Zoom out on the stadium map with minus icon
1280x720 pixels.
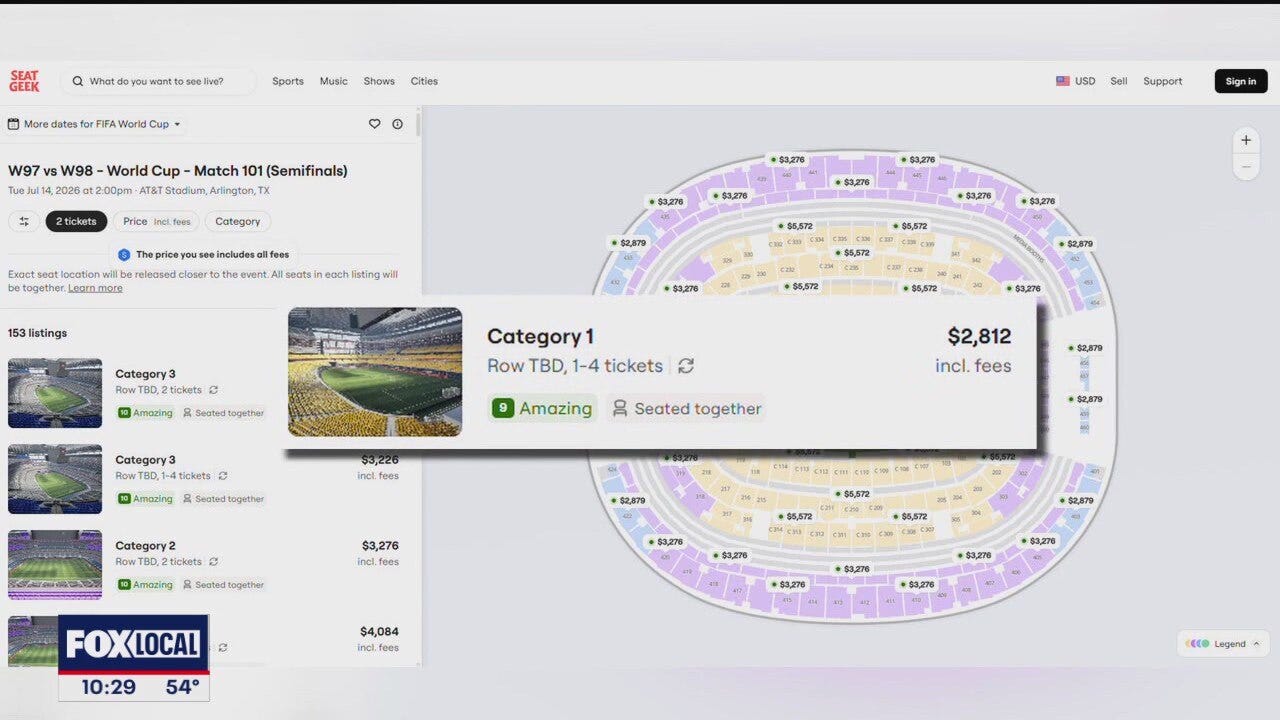(x=1245, y=166)
